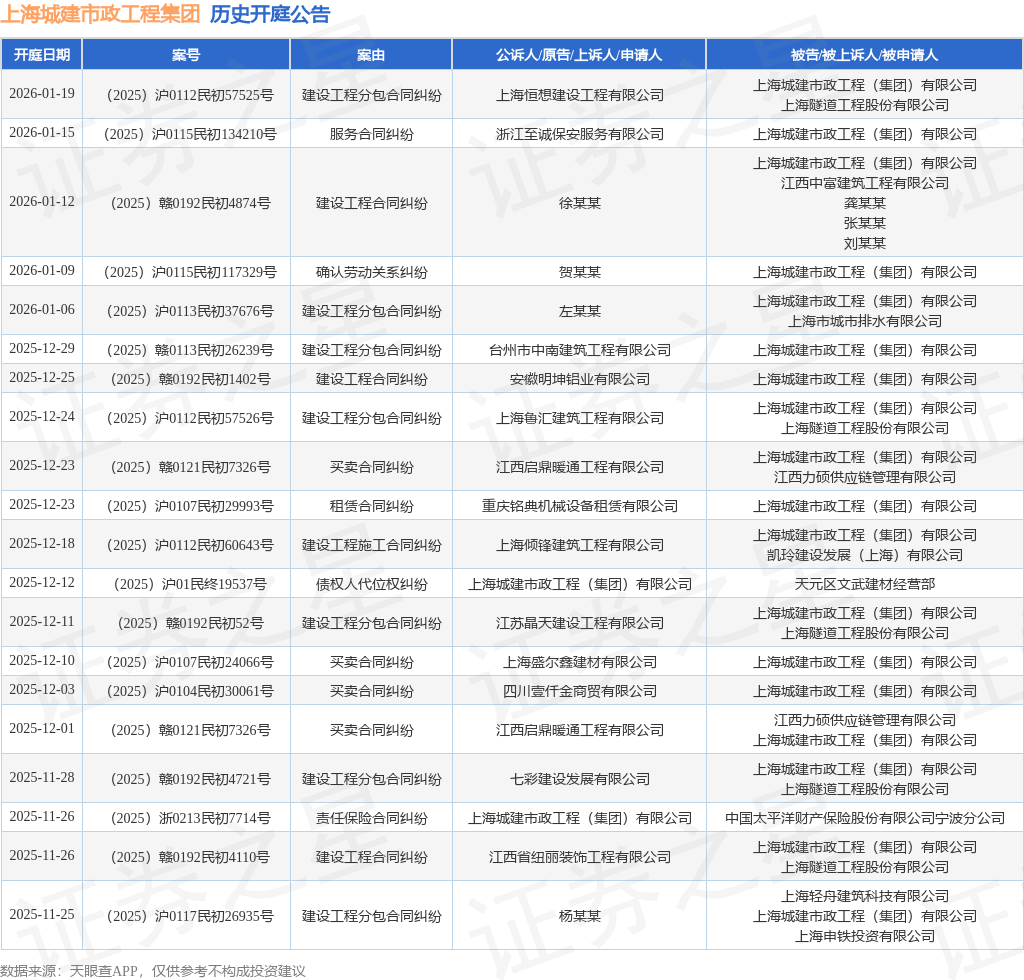Click defendant 龚某某
Viewport: 1024px width, 980px height.
tap(865, 203)
